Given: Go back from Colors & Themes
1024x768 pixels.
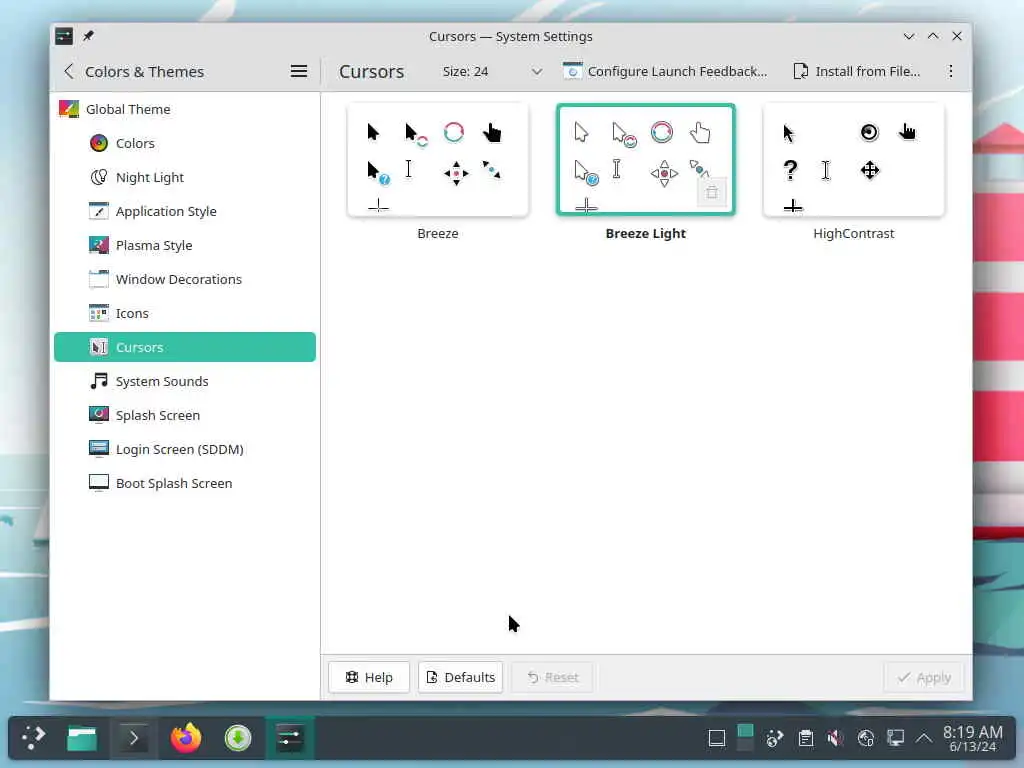Looking at the screenshot, I should click(x=69, y=71).
